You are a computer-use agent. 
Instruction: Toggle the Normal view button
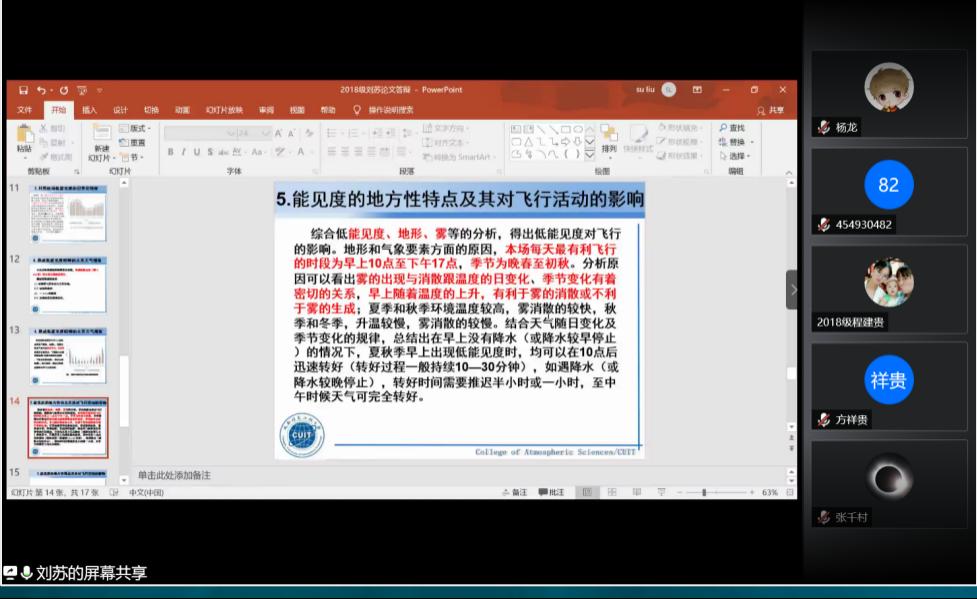(587, 492)
